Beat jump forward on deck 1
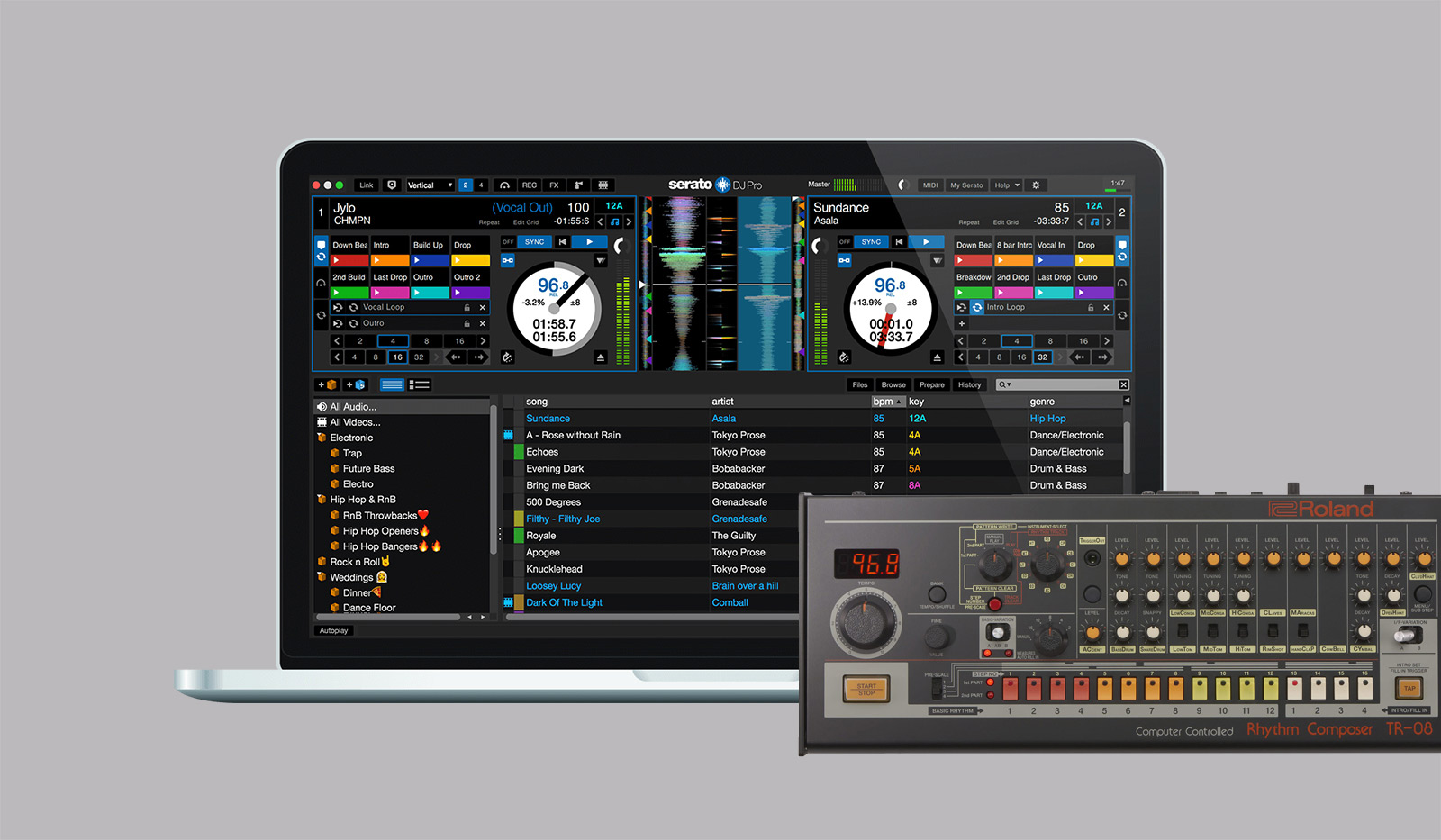 click(478, 357)
